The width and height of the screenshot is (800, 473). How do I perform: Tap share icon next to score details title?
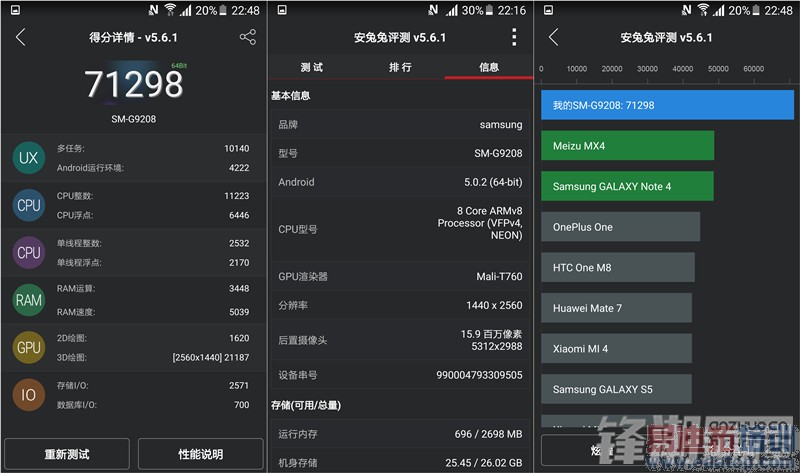pyautogui.click(x=248, y=37)
